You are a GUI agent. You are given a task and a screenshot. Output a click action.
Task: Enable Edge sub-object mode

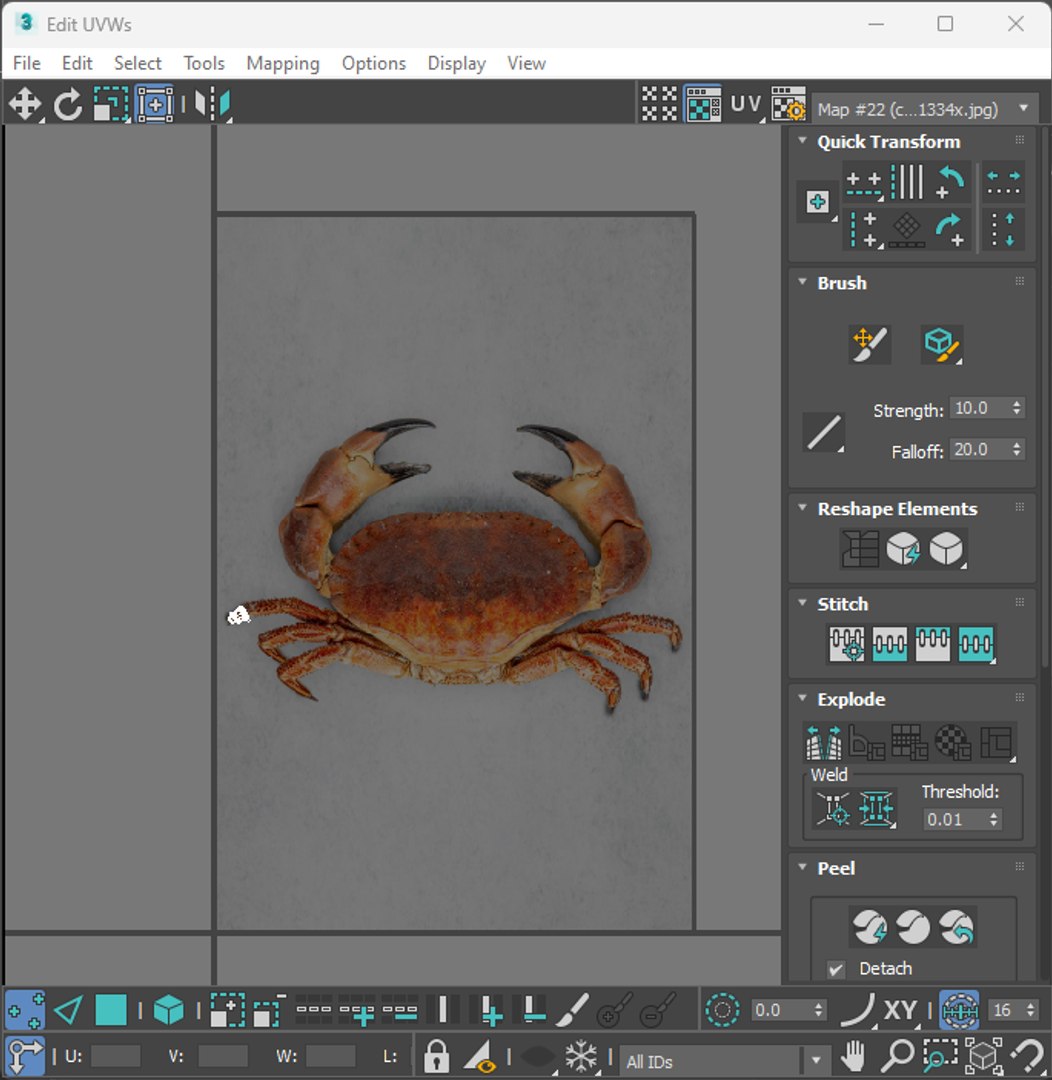tap(68, 1010)
